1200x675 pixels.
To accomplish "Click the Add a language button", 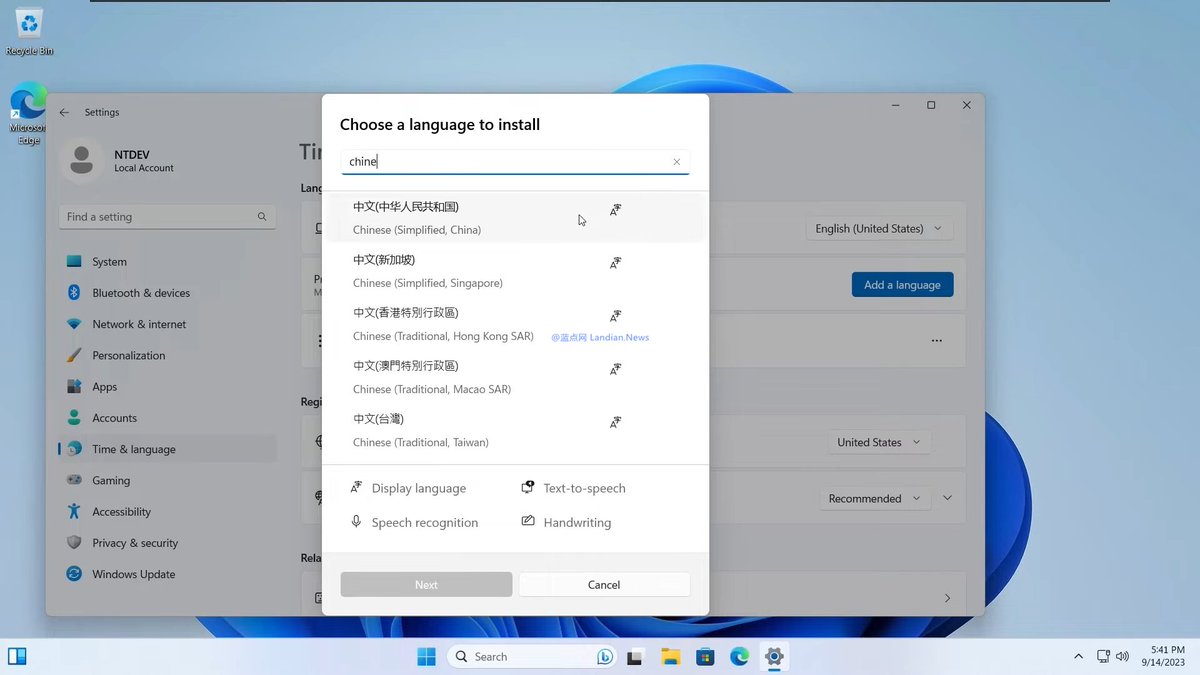I will pyautogui.click(x=902, y=284).
